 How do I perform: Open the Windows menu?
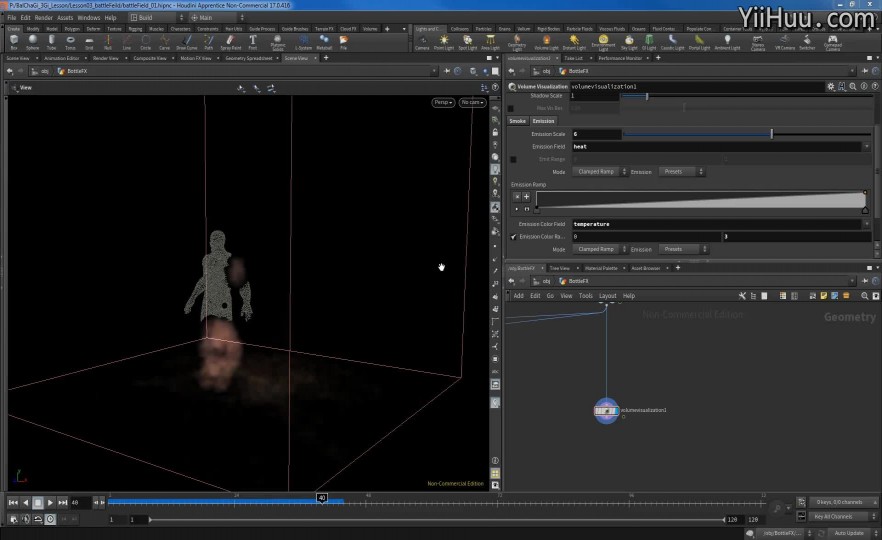point(88,17)
